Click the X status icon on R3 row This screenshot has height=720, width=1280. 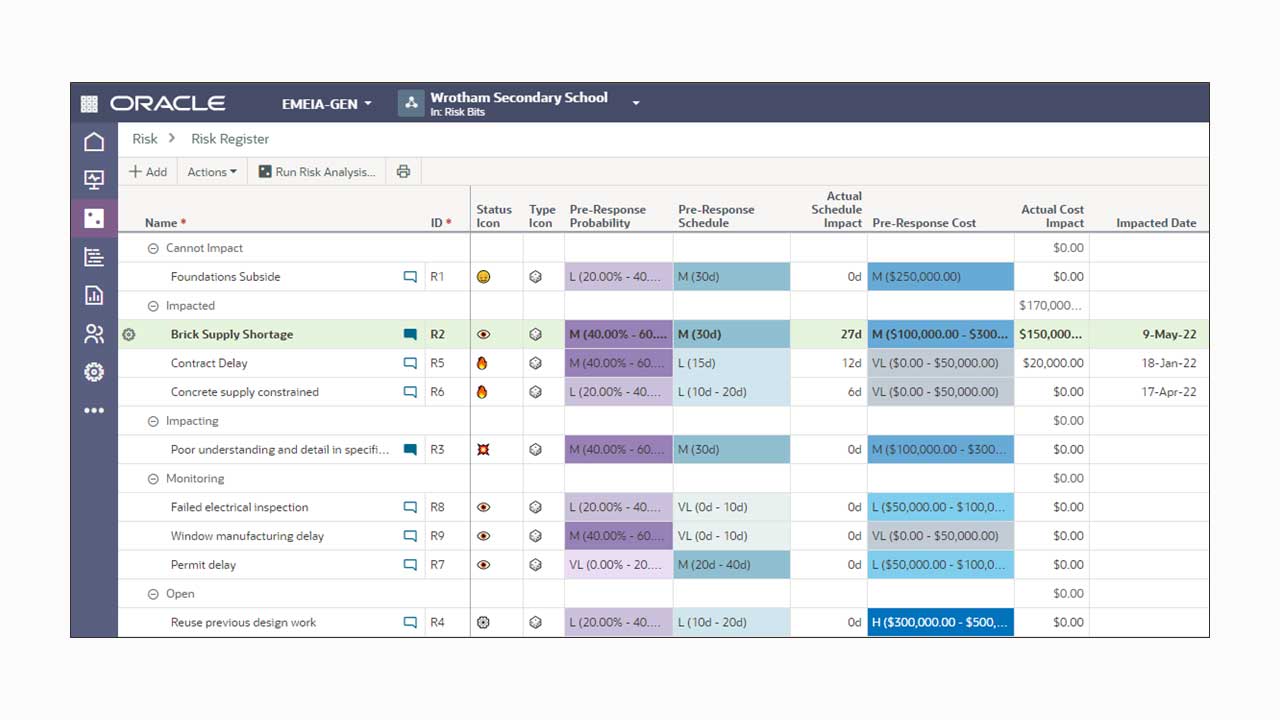pyautogui.click(x=483, y=449)
